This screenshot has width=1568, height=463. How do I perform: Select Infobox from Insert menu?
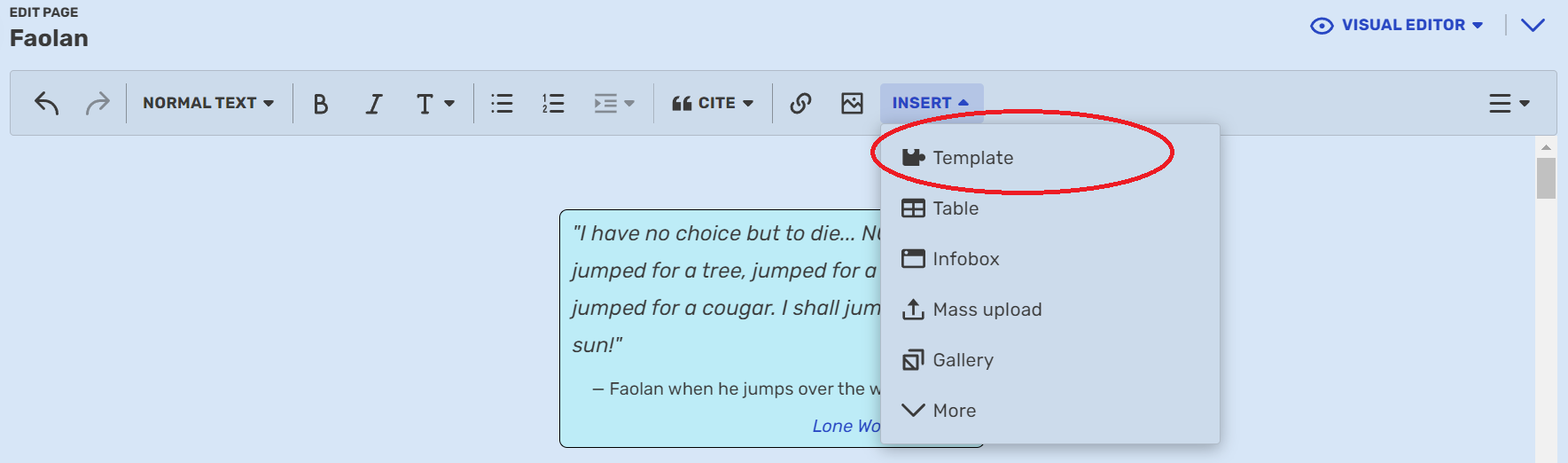[965, 259]
